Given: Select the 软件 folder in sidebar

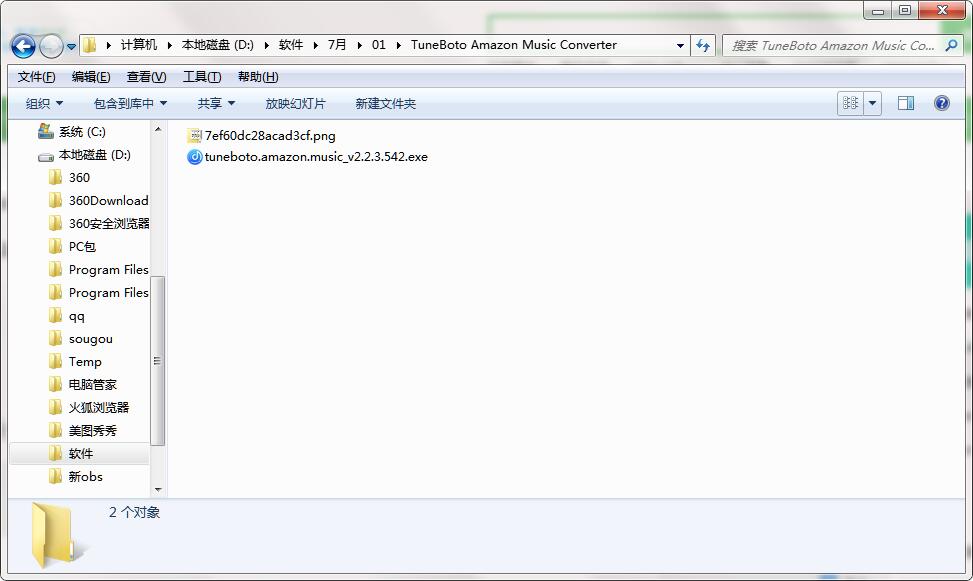Looking at the screenshot, I should click(x=80, y=453).
